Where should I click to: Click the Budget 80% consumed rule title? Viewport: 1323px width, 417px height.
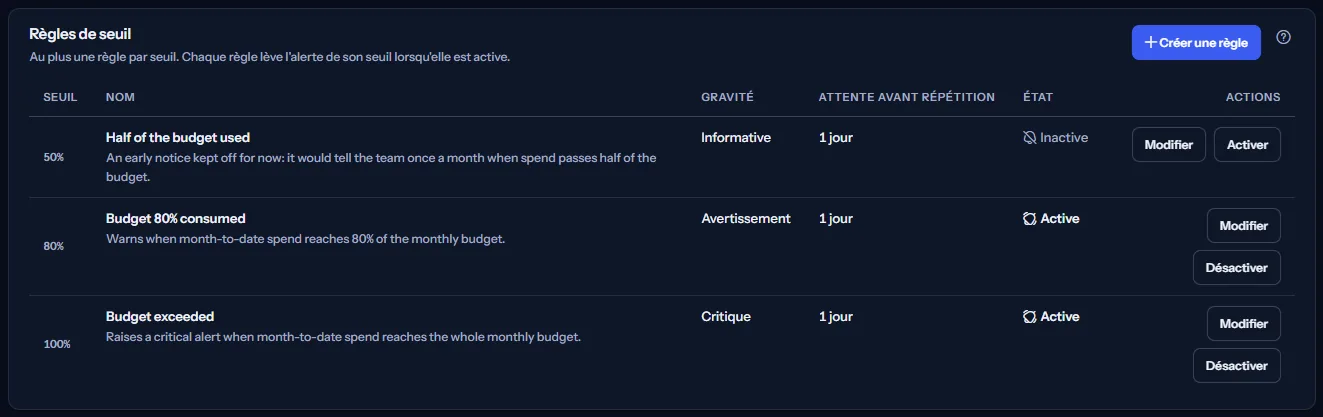pyautogui.click(x=176, y=218)
